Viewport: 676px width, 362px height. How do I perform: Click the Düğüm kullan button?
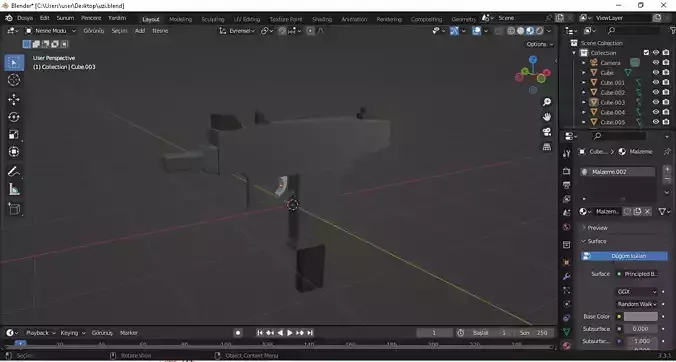pos(624,256)
